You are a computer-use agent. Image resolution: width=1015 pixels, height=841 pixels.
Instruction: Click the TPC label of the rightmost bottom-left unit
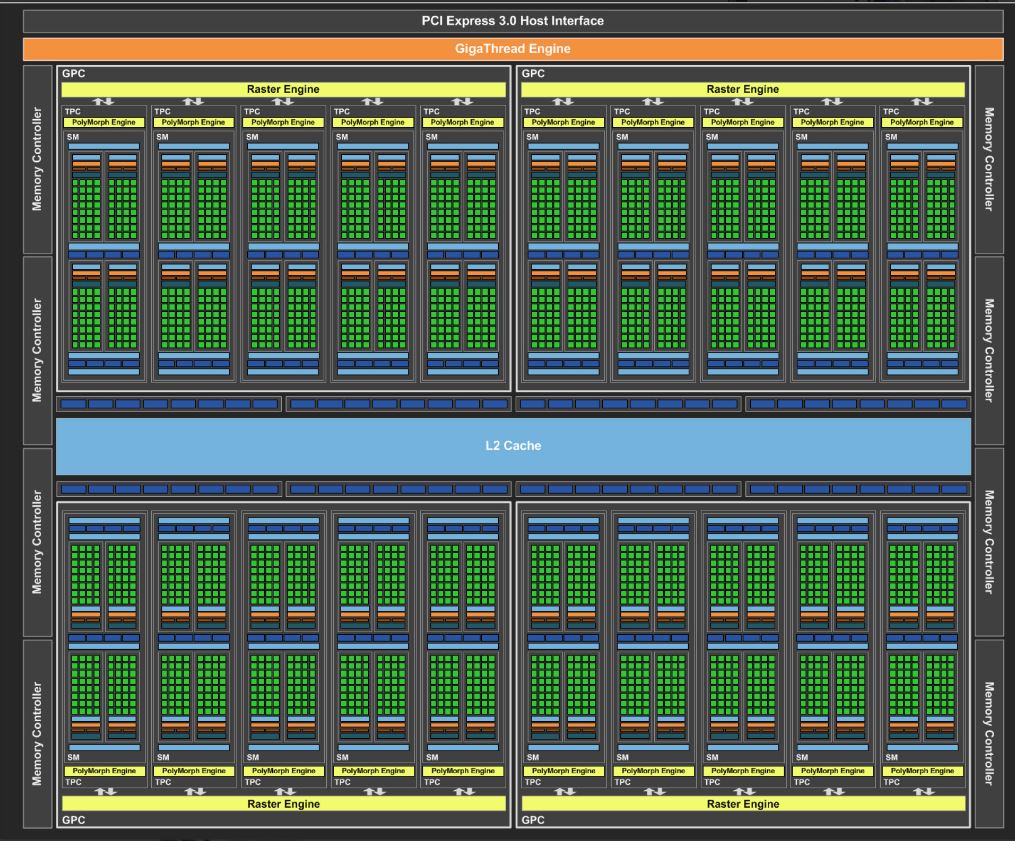pos(432,782)
